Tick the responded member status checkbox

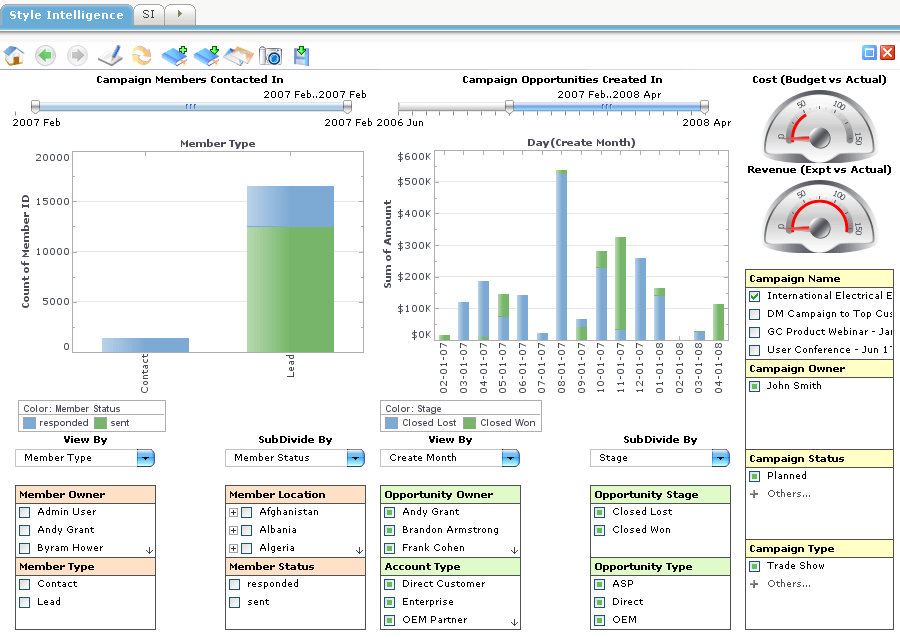[234, 584]
